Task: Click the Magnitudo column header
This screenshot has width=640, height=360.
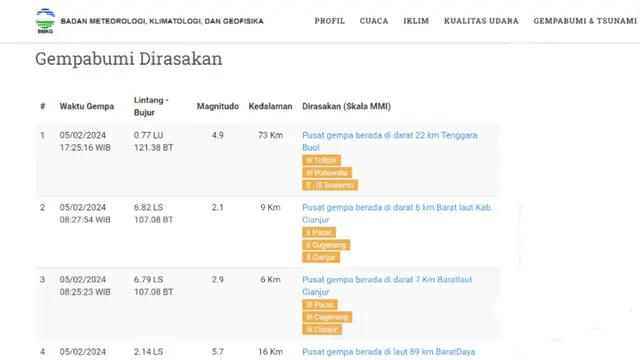Action: [x=218, y=107]
